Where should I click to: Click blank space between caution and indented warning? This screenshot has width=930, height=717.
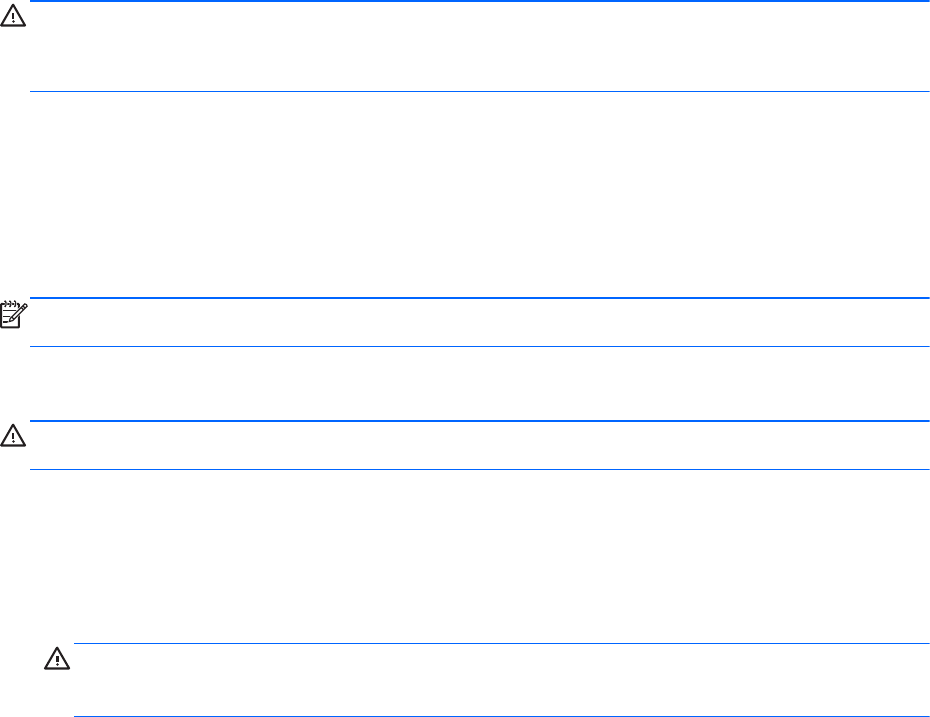coord(478,557)
